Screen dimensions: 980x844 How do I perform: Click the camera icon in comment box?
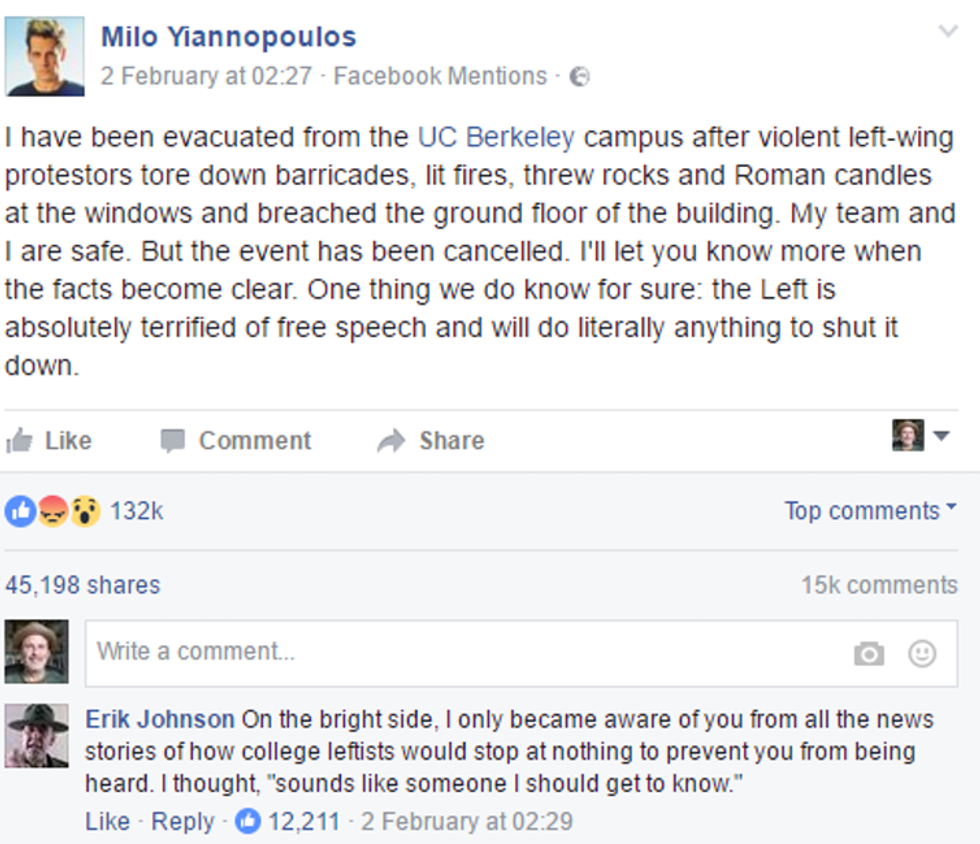pyautogui.click(x=869, y=654)
